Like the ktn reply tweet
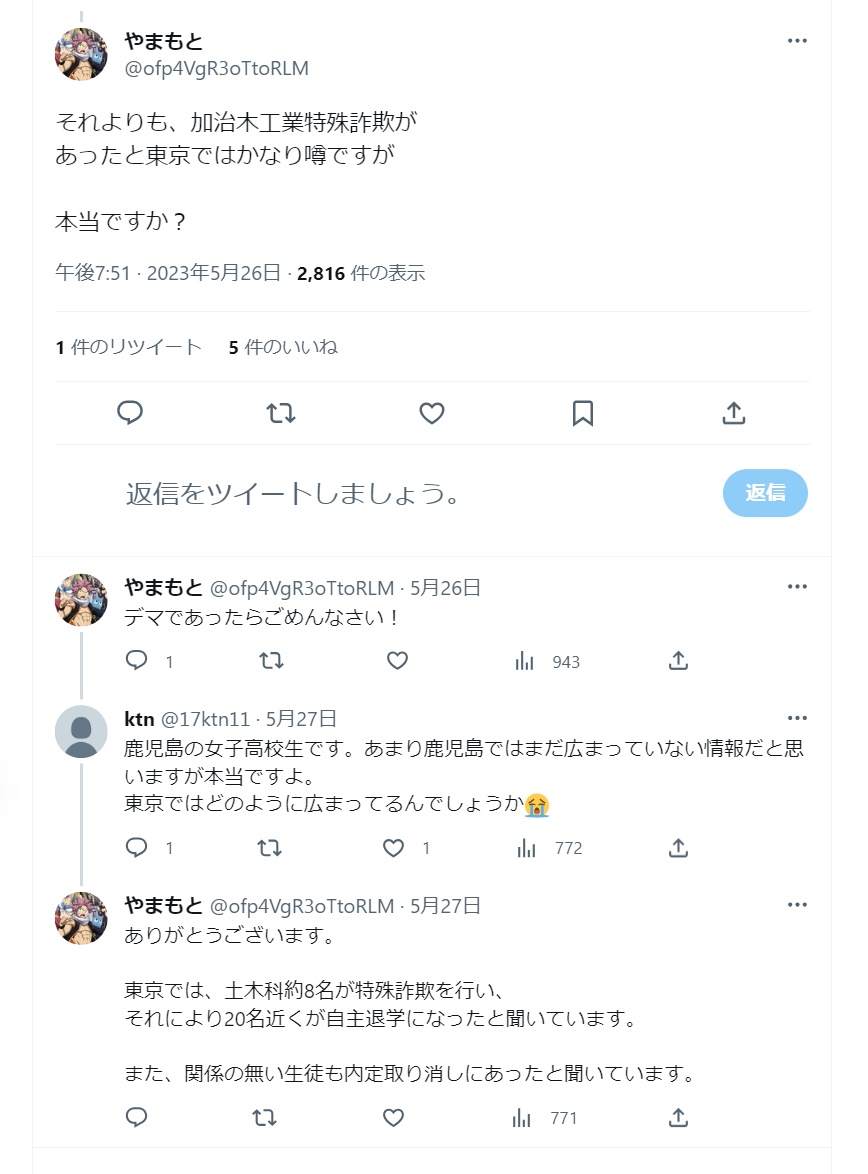Viewport: 868px width, 1174px height. tap(394, 848)
